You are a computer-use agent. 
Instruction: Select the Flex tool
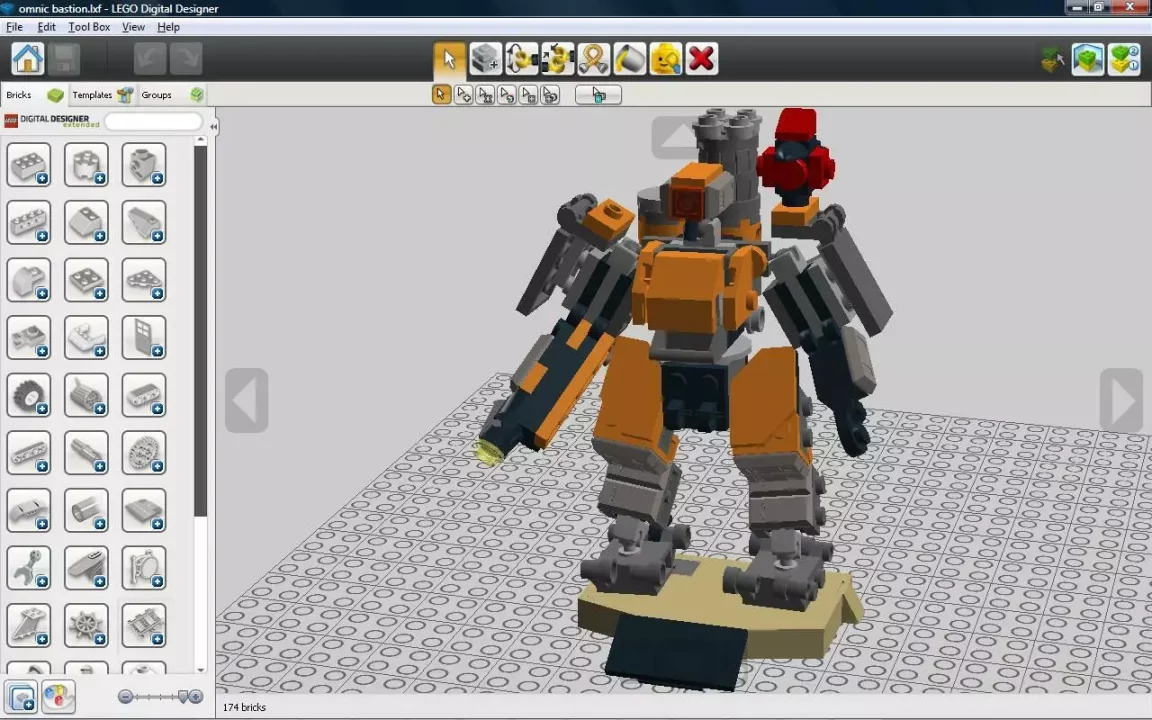tap(594, 59)
